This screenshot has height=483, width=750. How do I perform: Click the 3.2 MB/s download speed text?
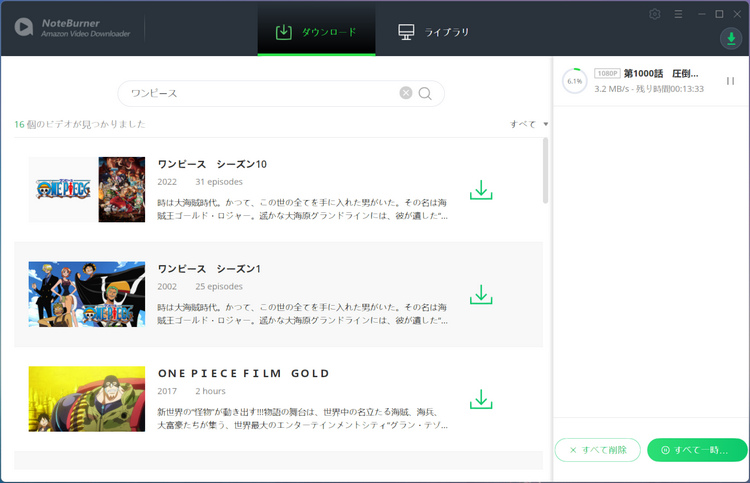click(x=611, y=89)
